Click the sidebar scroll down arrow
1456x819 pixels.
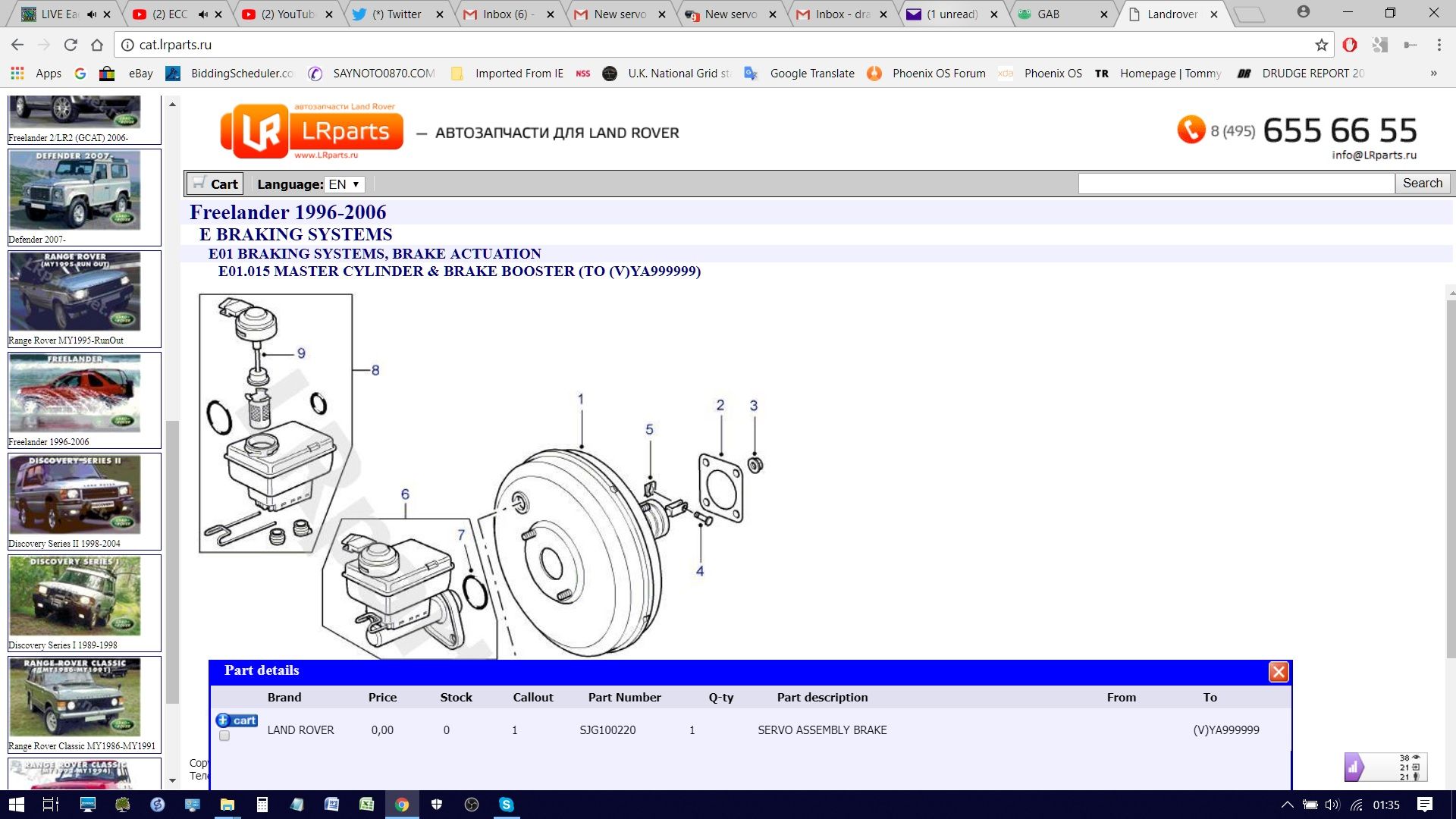coord(172,780)
